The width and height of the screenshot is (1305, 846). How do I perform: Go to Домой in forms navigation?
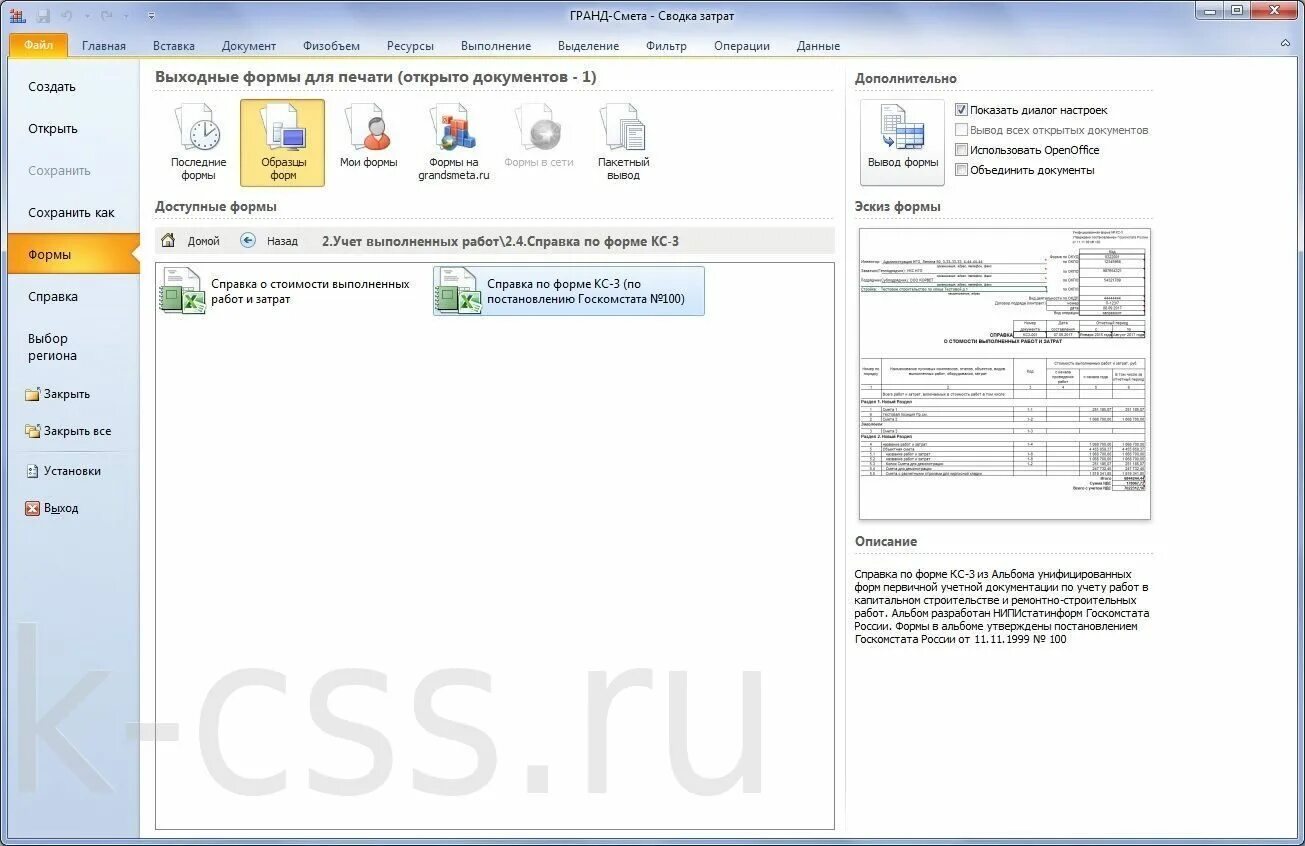[x=190, y=241]
